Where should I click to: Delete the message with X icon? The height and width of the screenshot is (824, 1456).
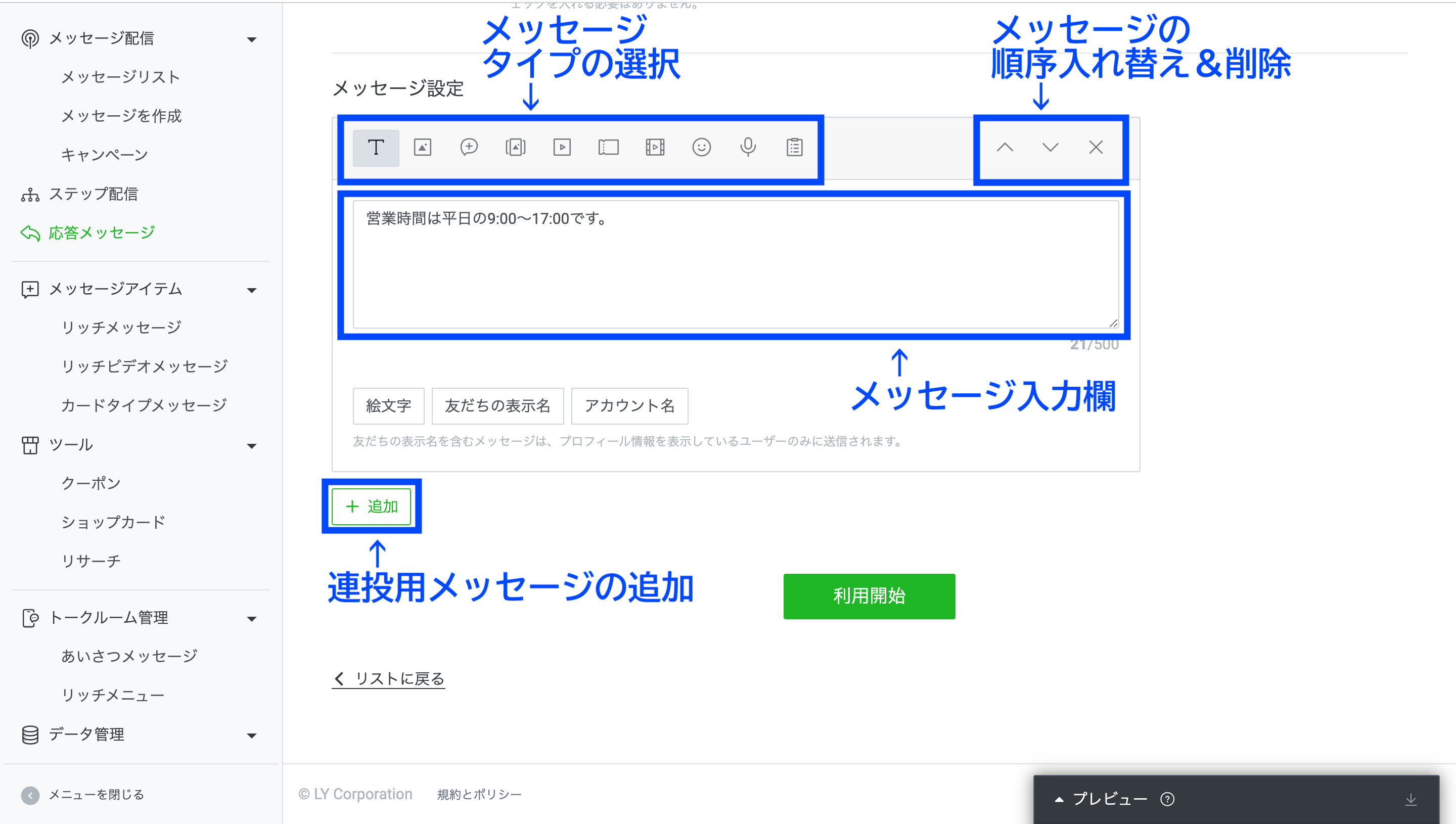click(x=1096, y=148)
